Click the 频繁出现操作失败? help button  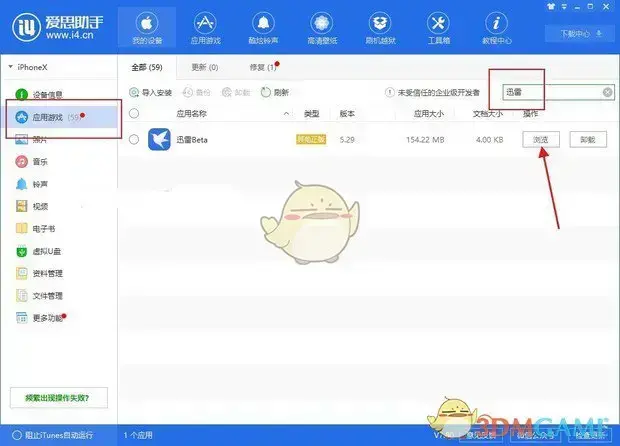click(x=59, y=398)
